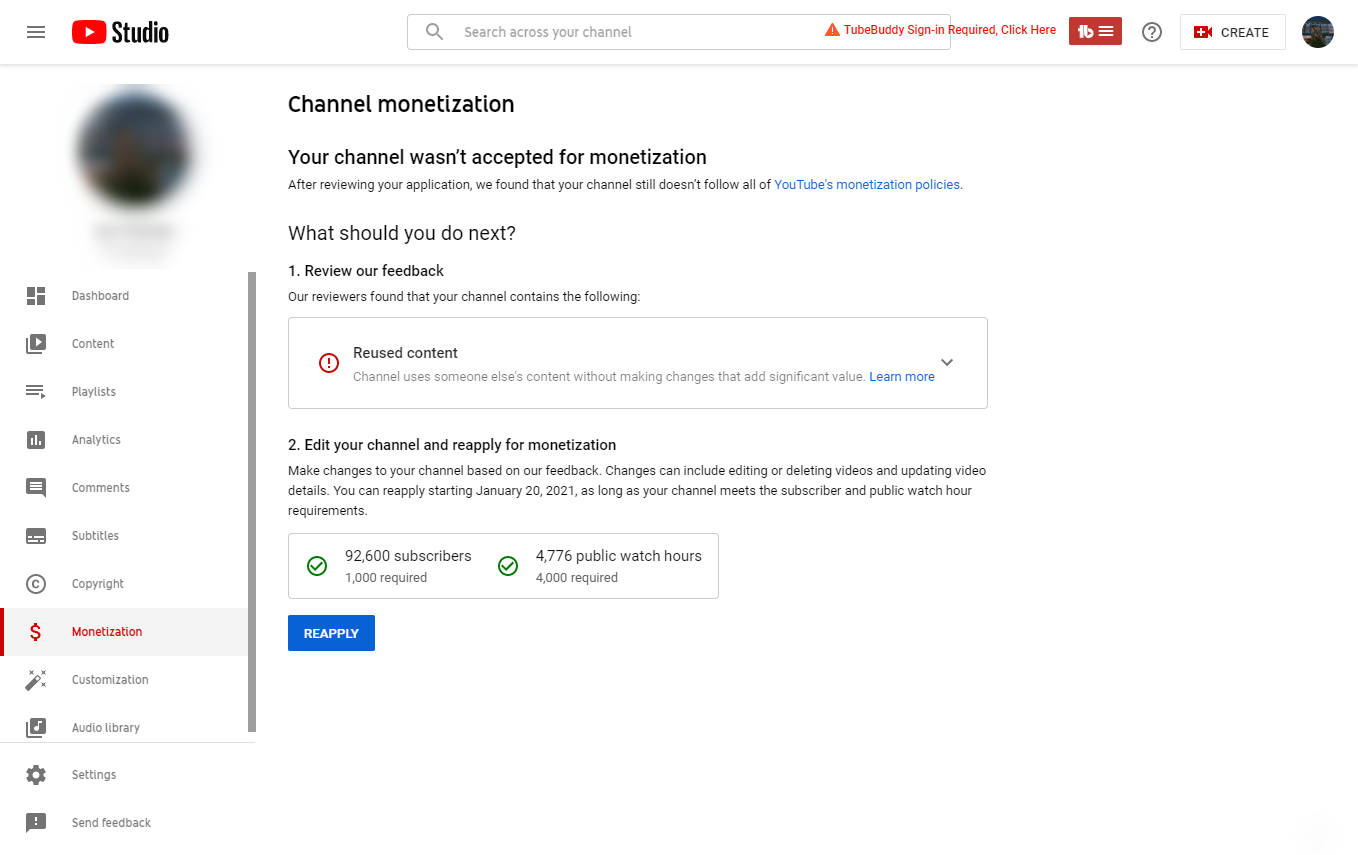Expand the Reused content chevron

pos(947,362)
